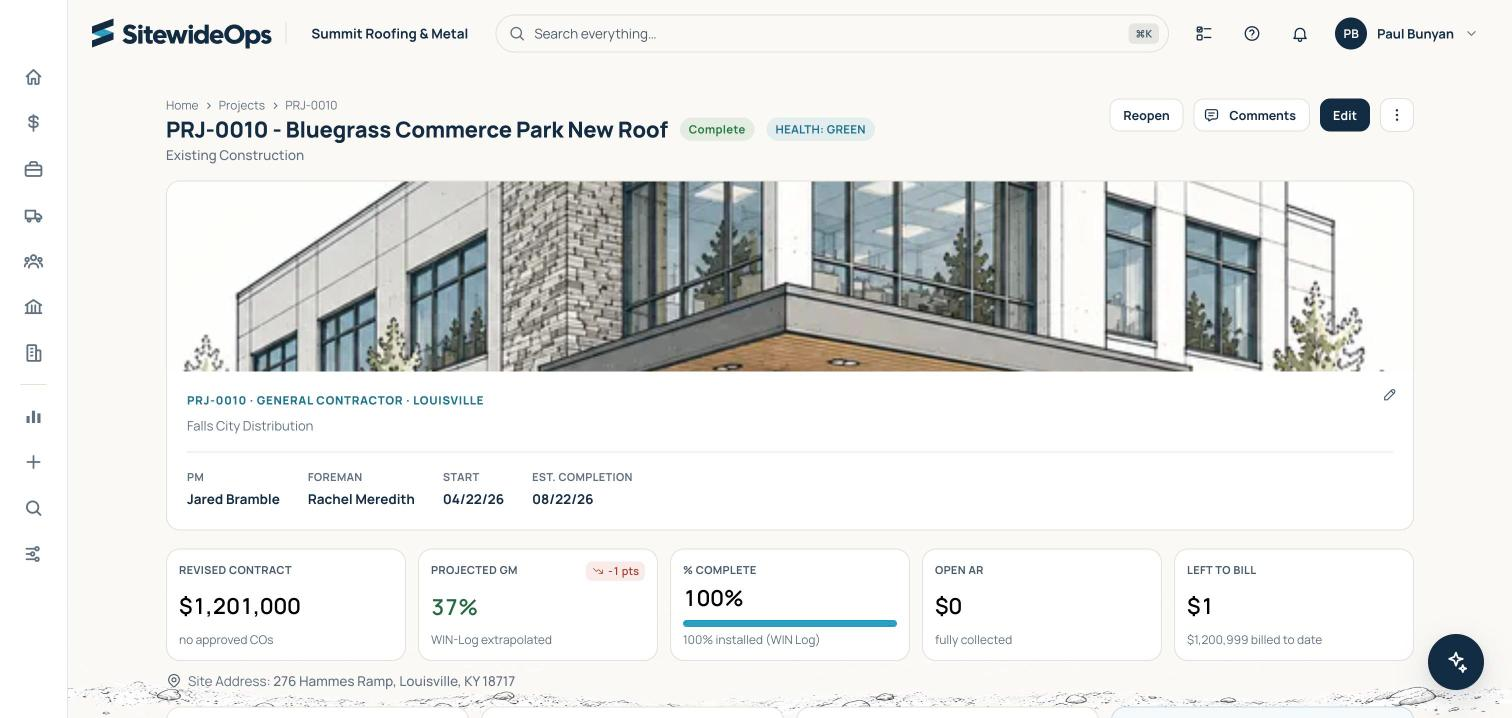Click PRJ-0010 · General Contractor · Louisville label

tap(335, 400)
